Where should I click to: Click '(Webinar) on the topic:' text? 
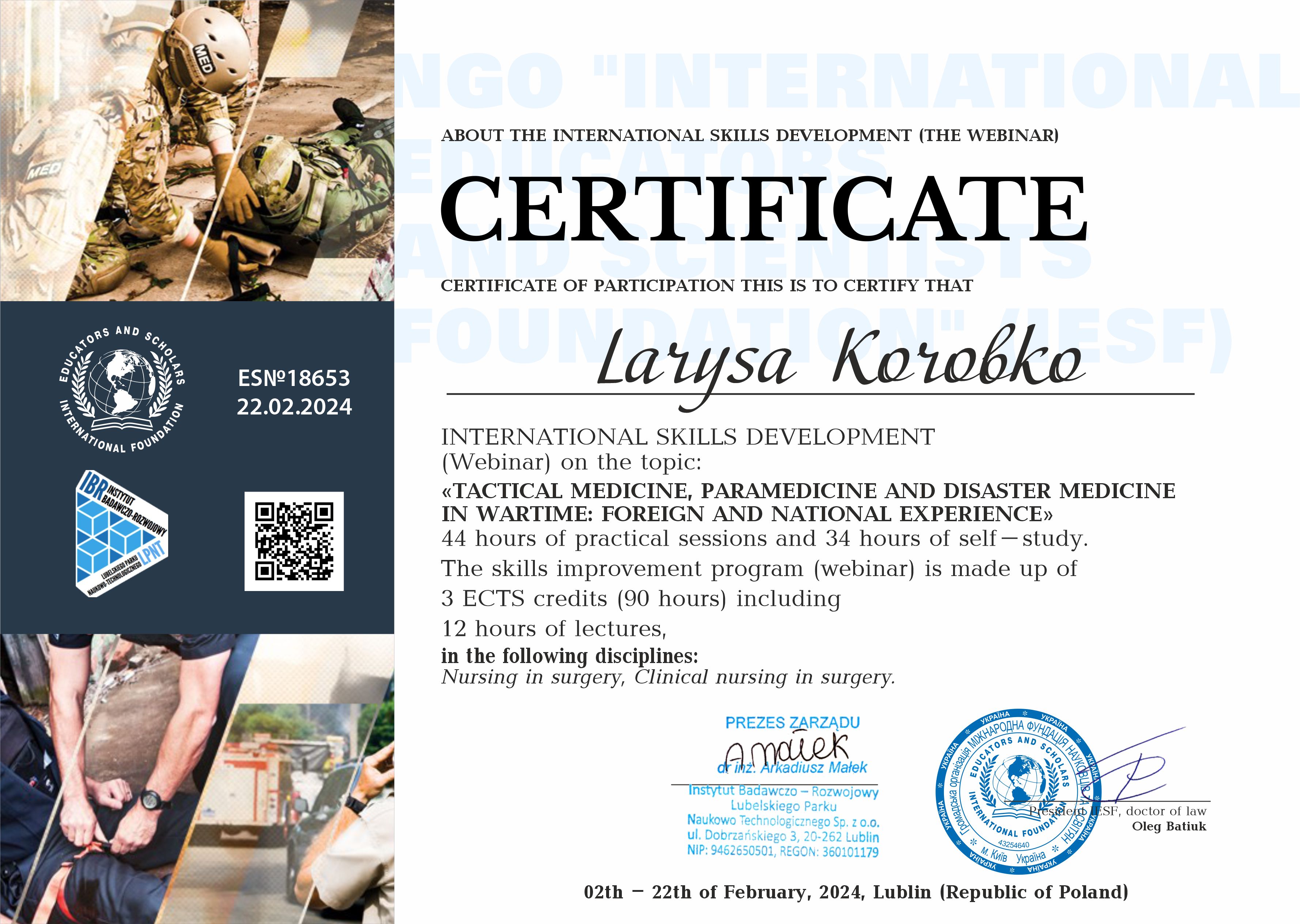(x=571, y=463)
